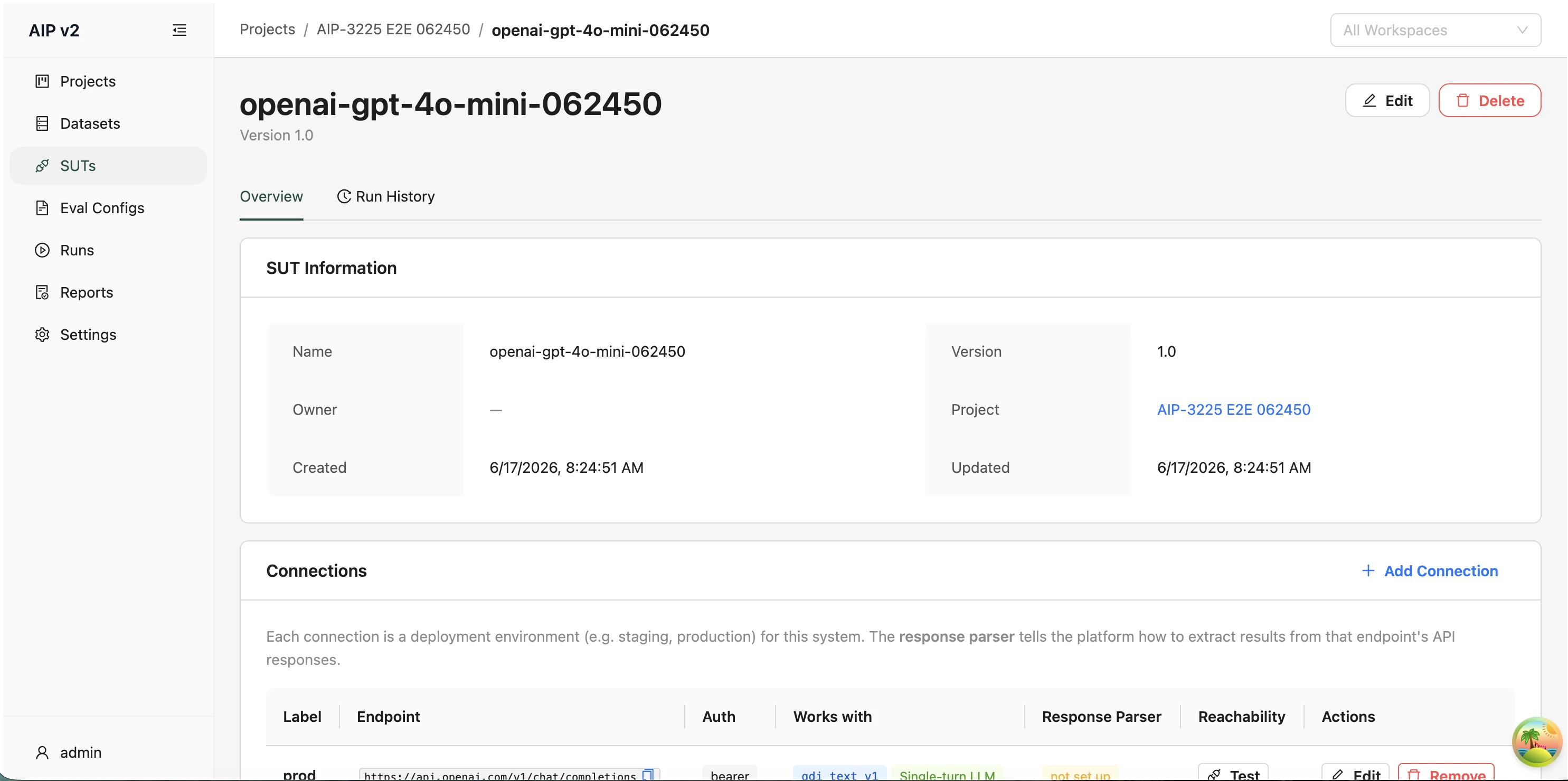Click the Response Parser column header
Viewport: 1568px width, 781px height.
click(x=1101, y=717)
